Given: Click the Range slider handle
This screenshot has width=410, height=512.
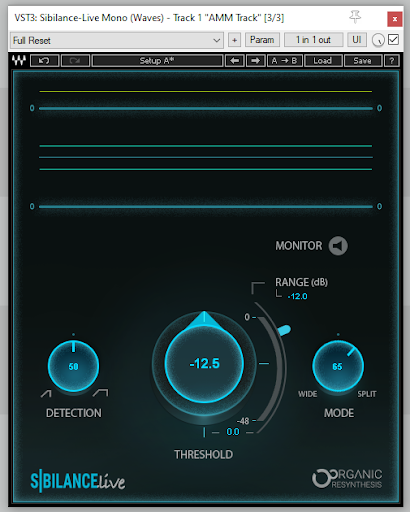Looking at the screenshot, I should (x=284, y=330).
